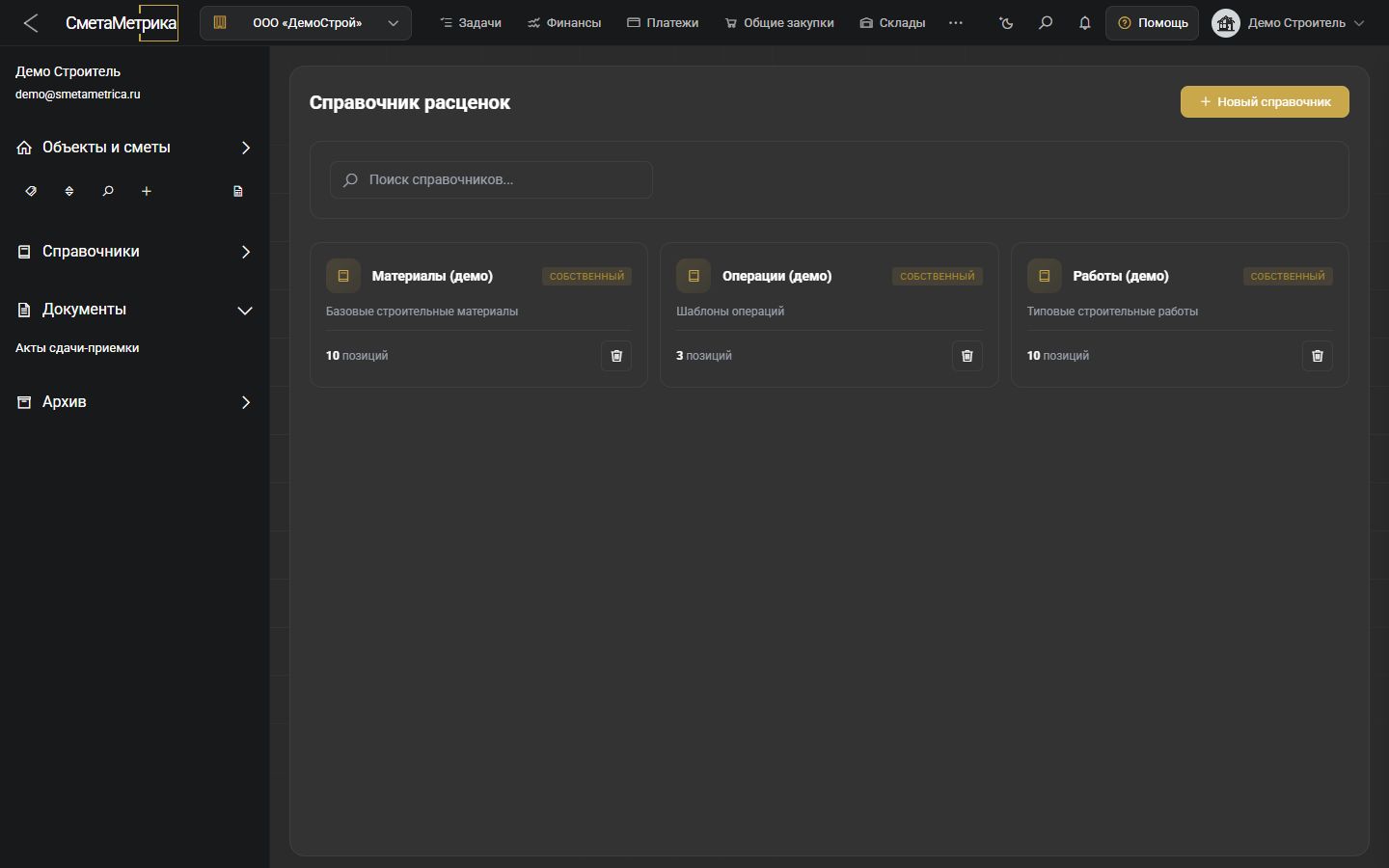Collapse the Документы sidebar section
This screenshot has height=868, width=1389.
click(x=135, y=310)
